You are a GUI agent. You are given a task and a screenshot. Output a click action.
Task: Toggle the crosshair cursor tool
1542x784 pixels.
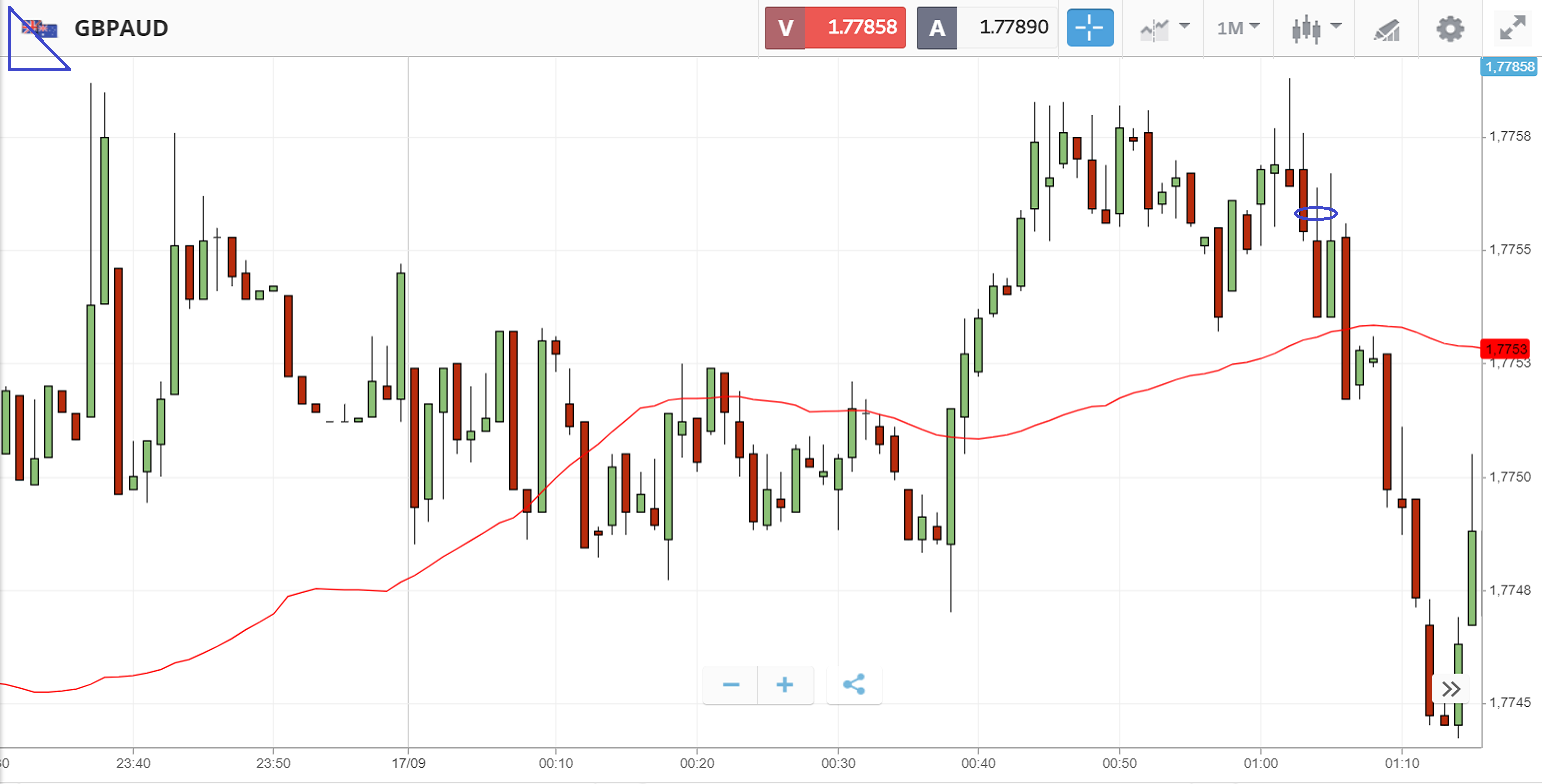(x=1089, y=28)
